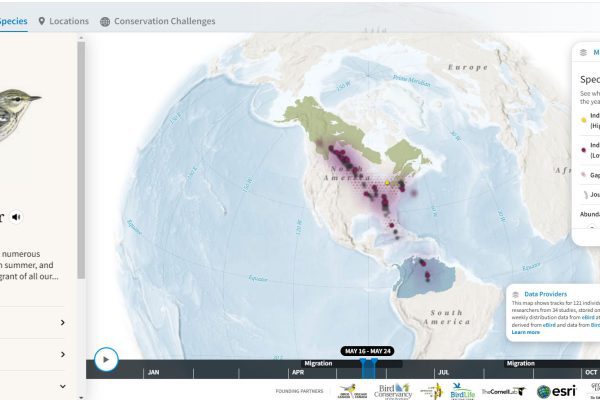This screenshot has height=400, width=600.
Task: Click the map layers panel icon
Action: point(583,52)
